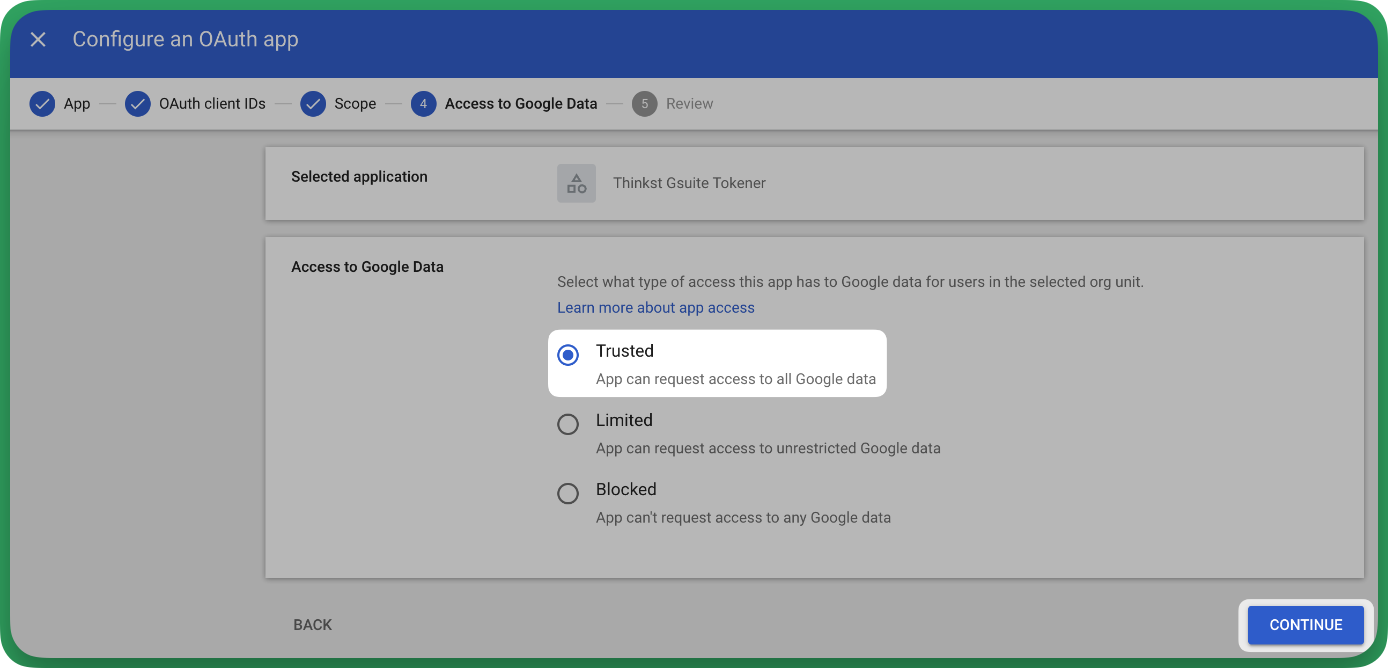Click the CONTINUE button
The height and width of the screenshot is (668, 1388).
click(x=1306, y=625)
